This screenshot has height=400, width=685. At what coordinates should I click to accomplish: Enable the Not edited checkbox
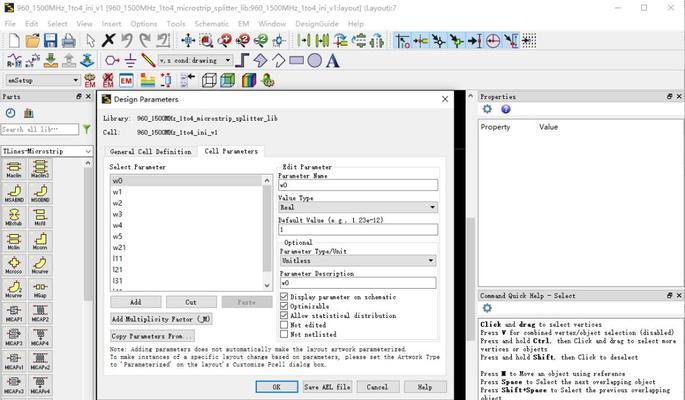(x=284, y=325)
